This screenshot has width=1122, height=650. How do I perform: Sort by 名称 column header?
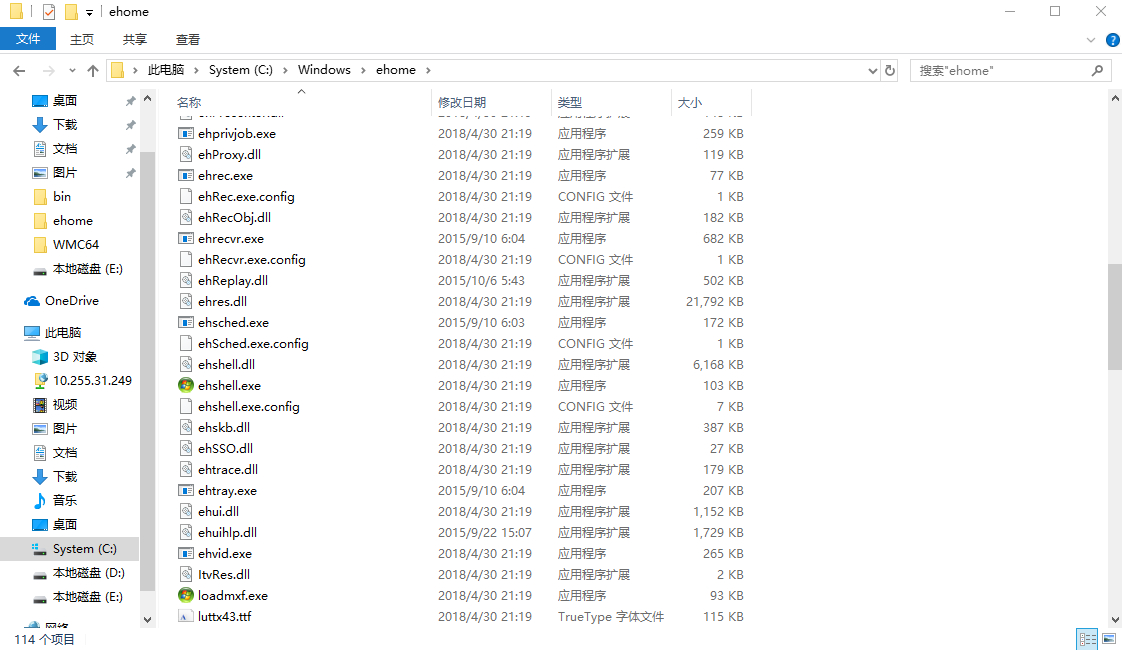(x=189, y=102)
